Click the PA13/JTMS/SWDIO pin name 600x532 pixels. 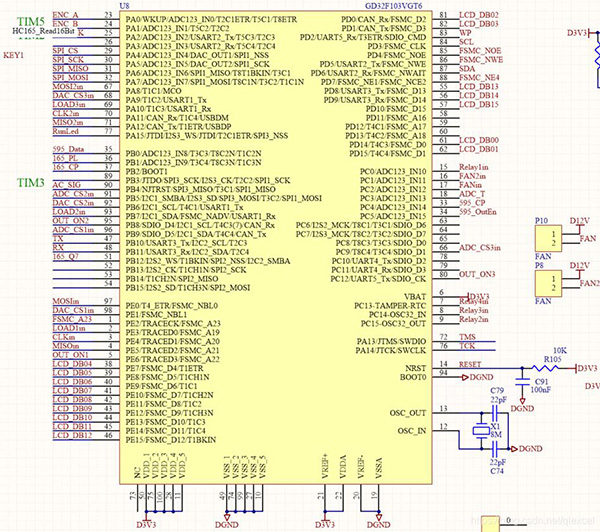point(391,341)
